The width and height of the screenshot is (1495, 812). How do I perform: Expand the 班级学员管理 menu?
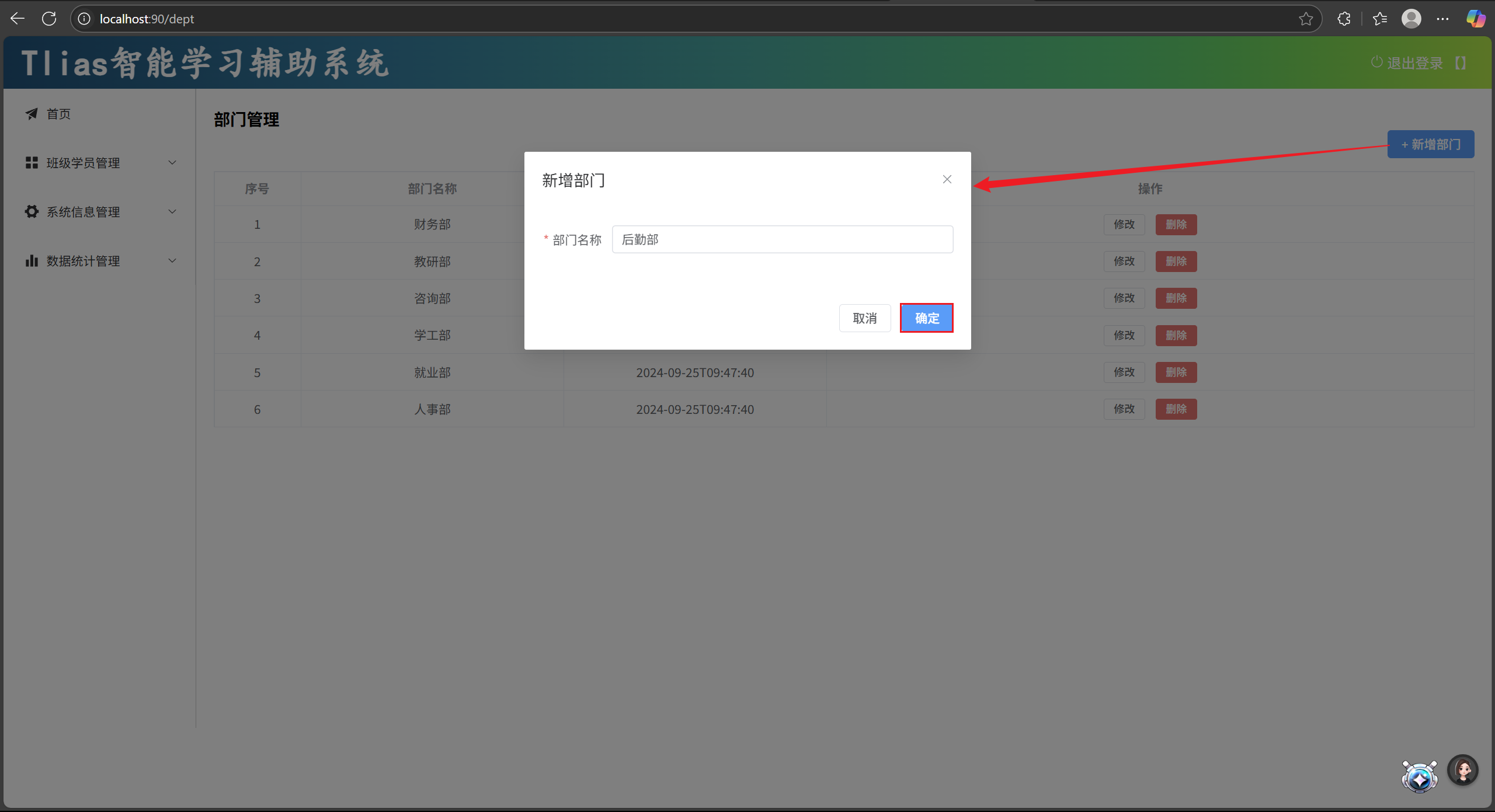tap(99, 163)
